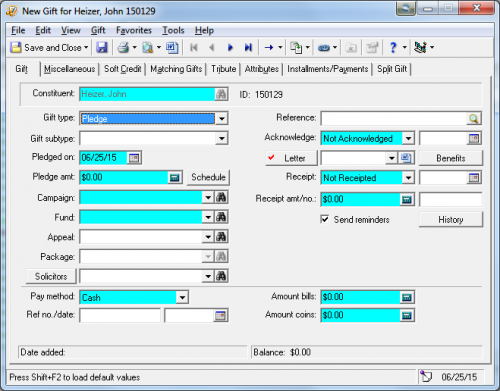This screenshot has width=500, height=391.
Task: Switch to the Tribute tab
Action: coord(223,69)
